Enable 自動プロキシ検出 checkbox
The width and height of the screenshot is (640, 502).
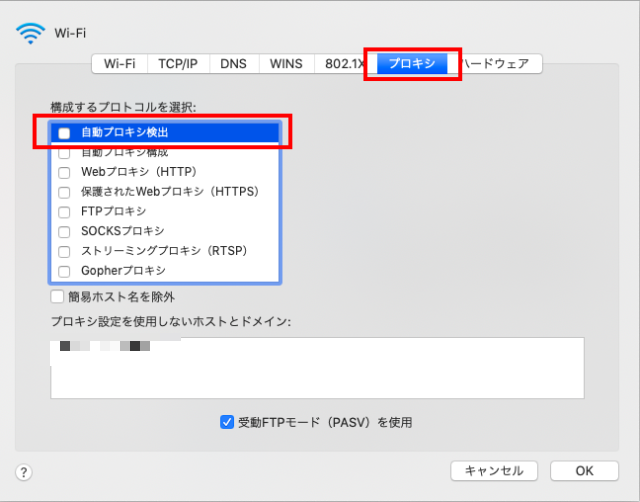point(64,133)
